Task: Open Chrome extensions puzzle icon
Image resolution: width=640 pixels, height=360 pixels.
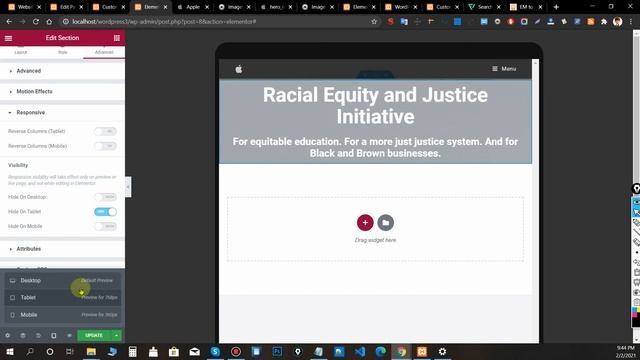Action: [x=604, y=22]
